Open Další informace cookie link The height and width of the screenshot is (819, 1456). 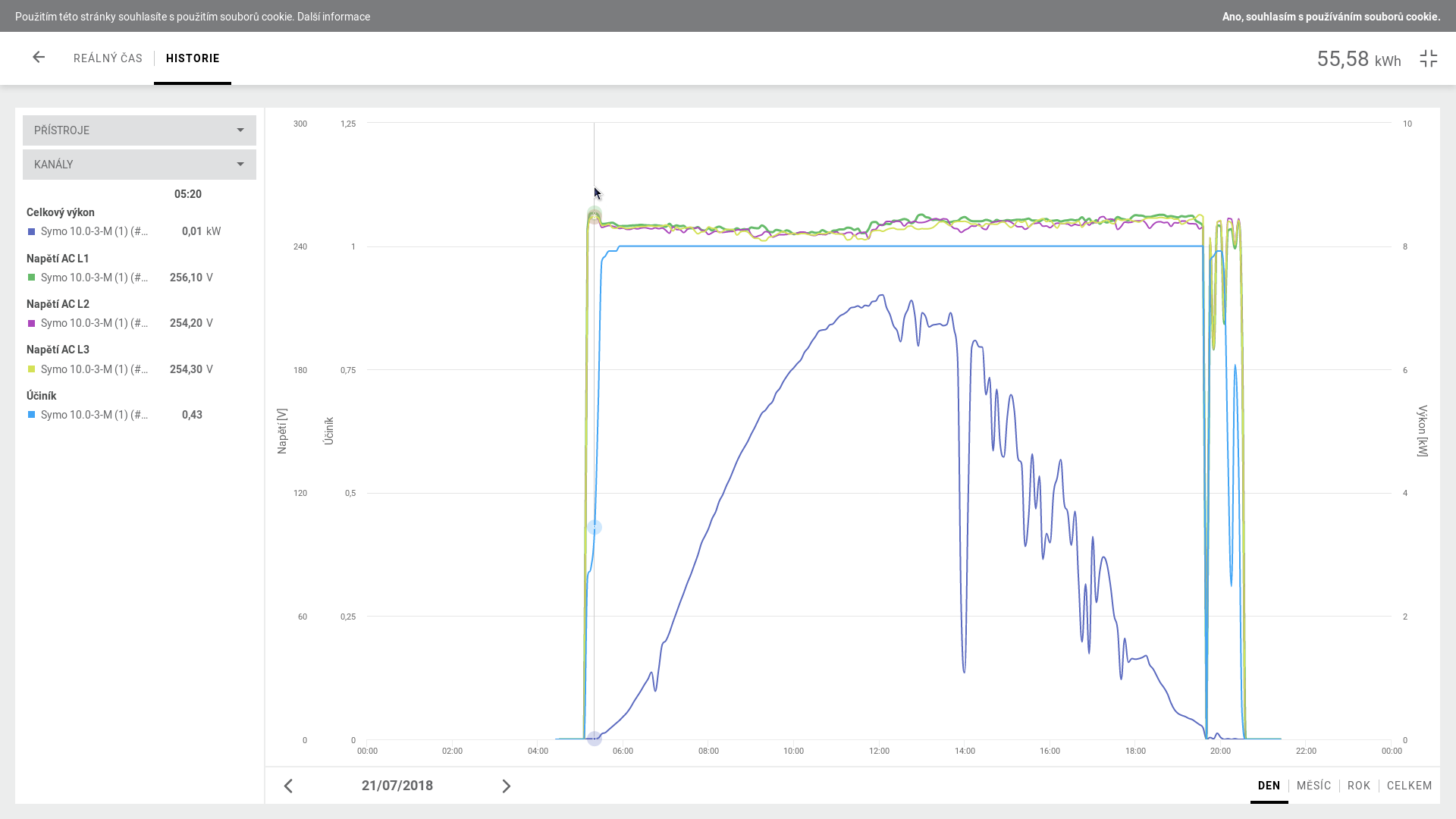pyautogui.click(x=334, y=17)
